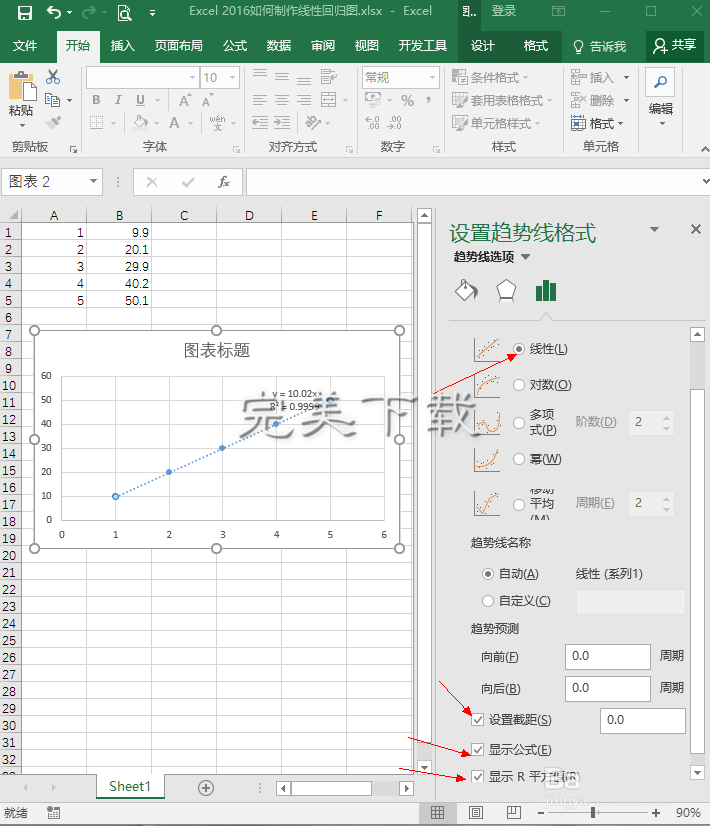Image resolution: width=710 pixels, height=826 pixels.
Task: Toggle the Display Equation (显示公式) checkbox
Action: coord(478,750)
